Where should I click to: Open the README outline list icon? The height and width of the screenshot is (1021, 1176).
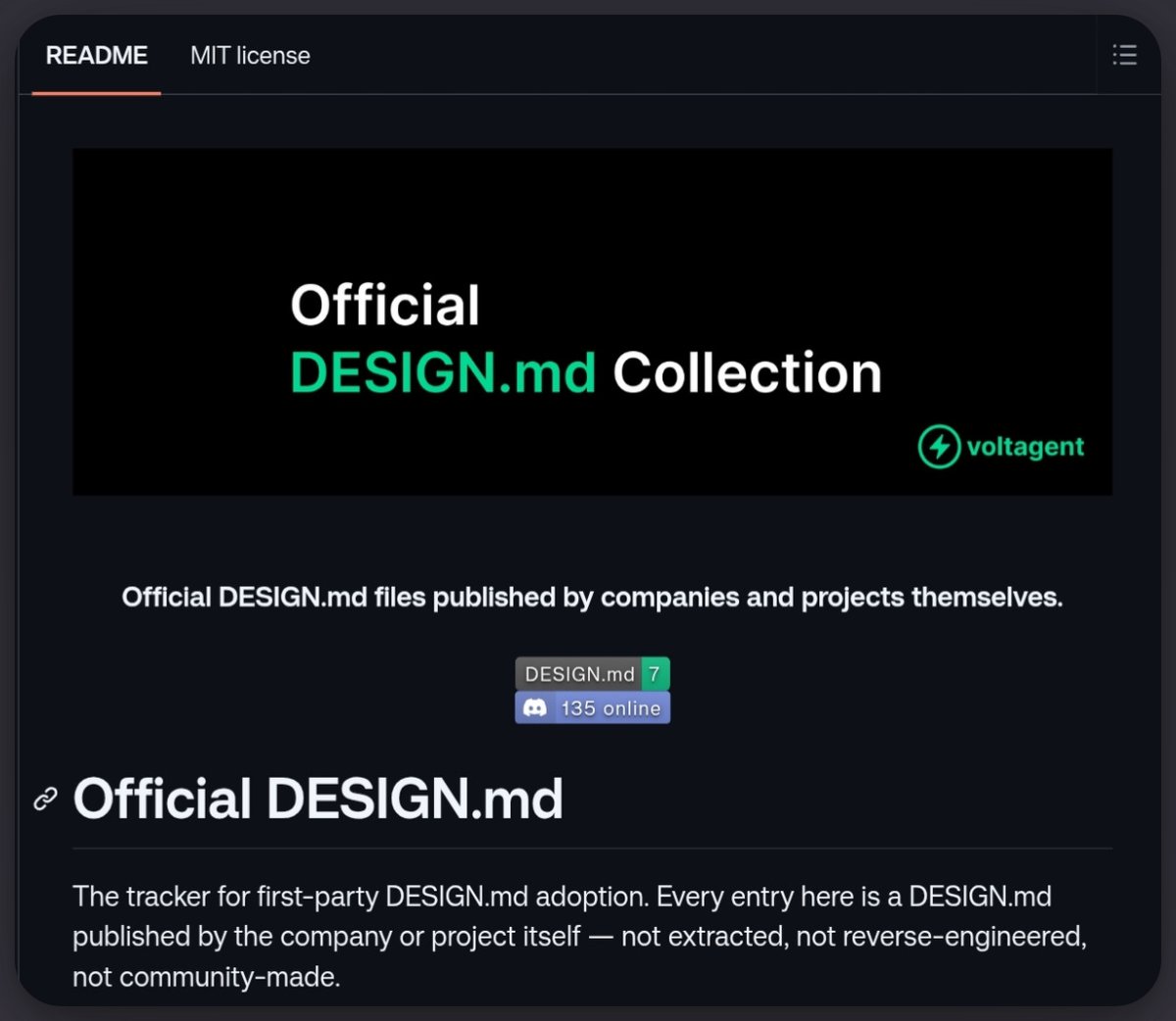pyautogui.click(x=1125, y=55)
